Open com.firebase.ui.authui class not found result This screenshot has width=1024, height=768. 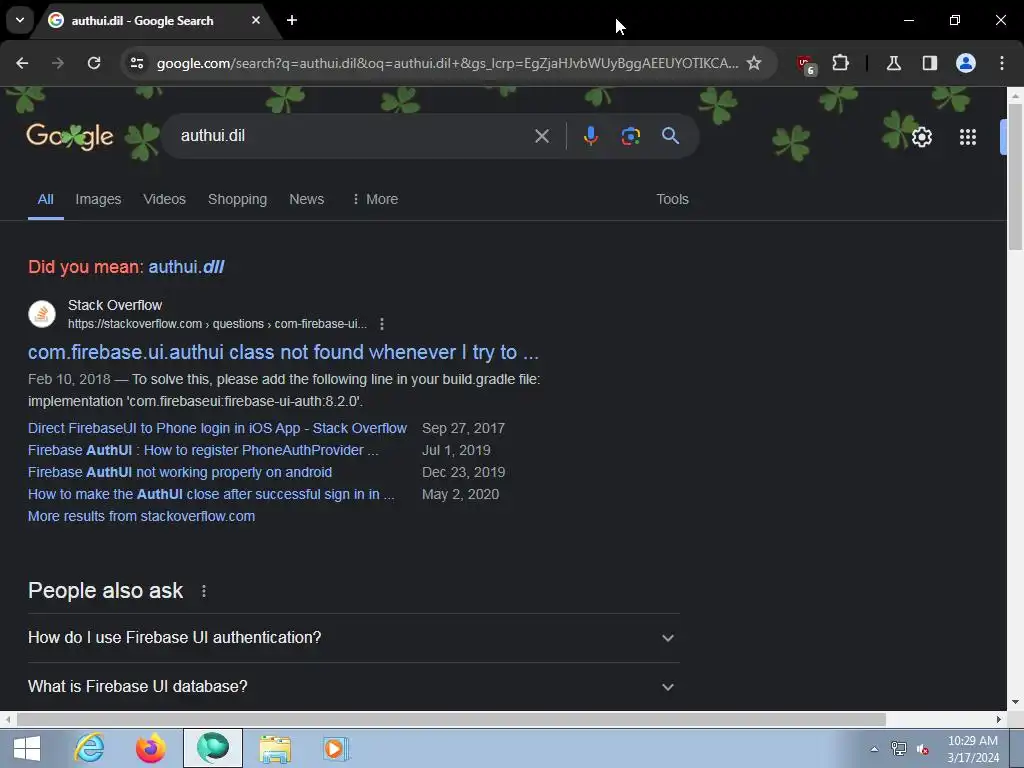point(283,353)
